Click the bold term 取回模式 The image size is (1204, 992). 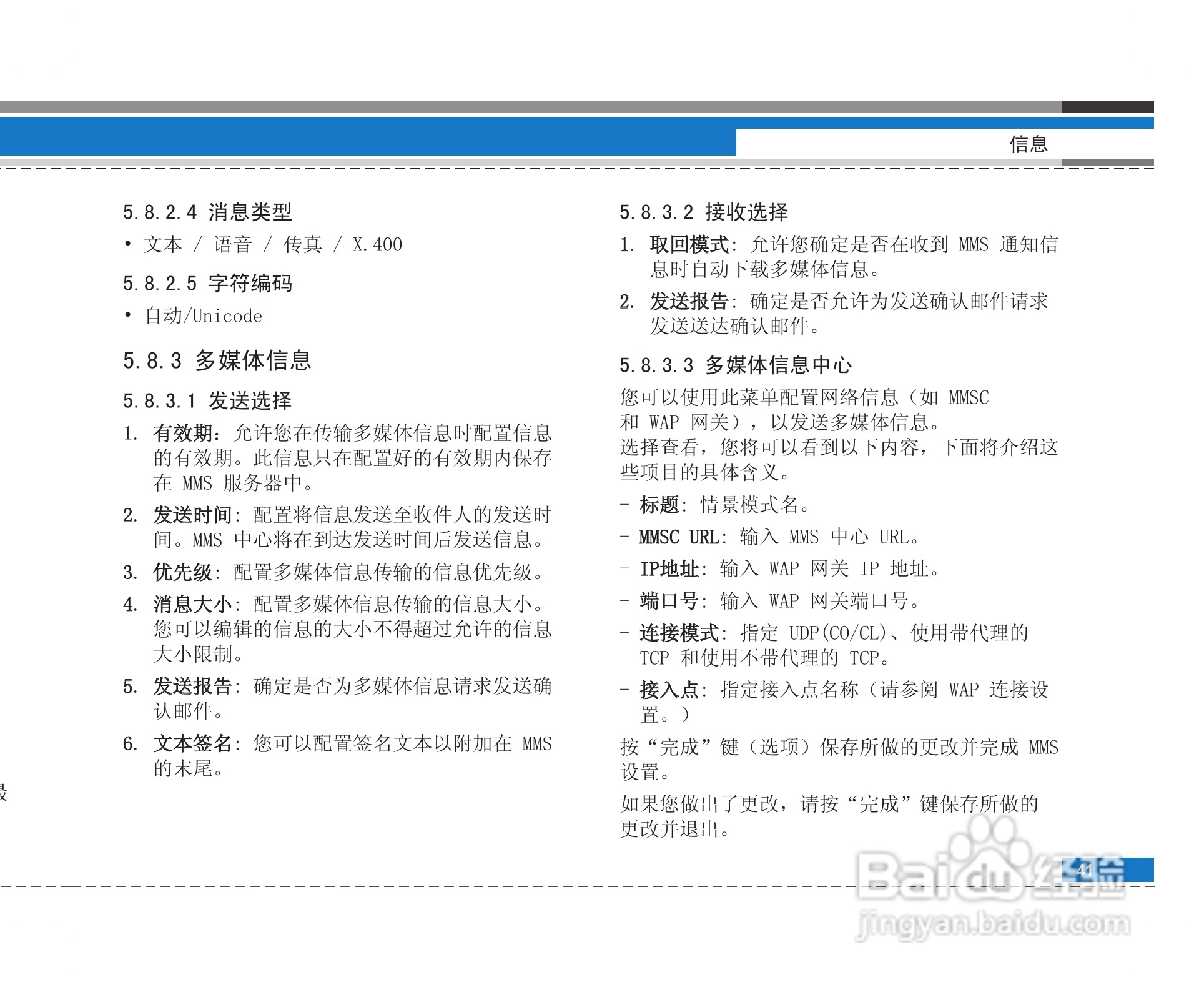(x=689, y=244)
